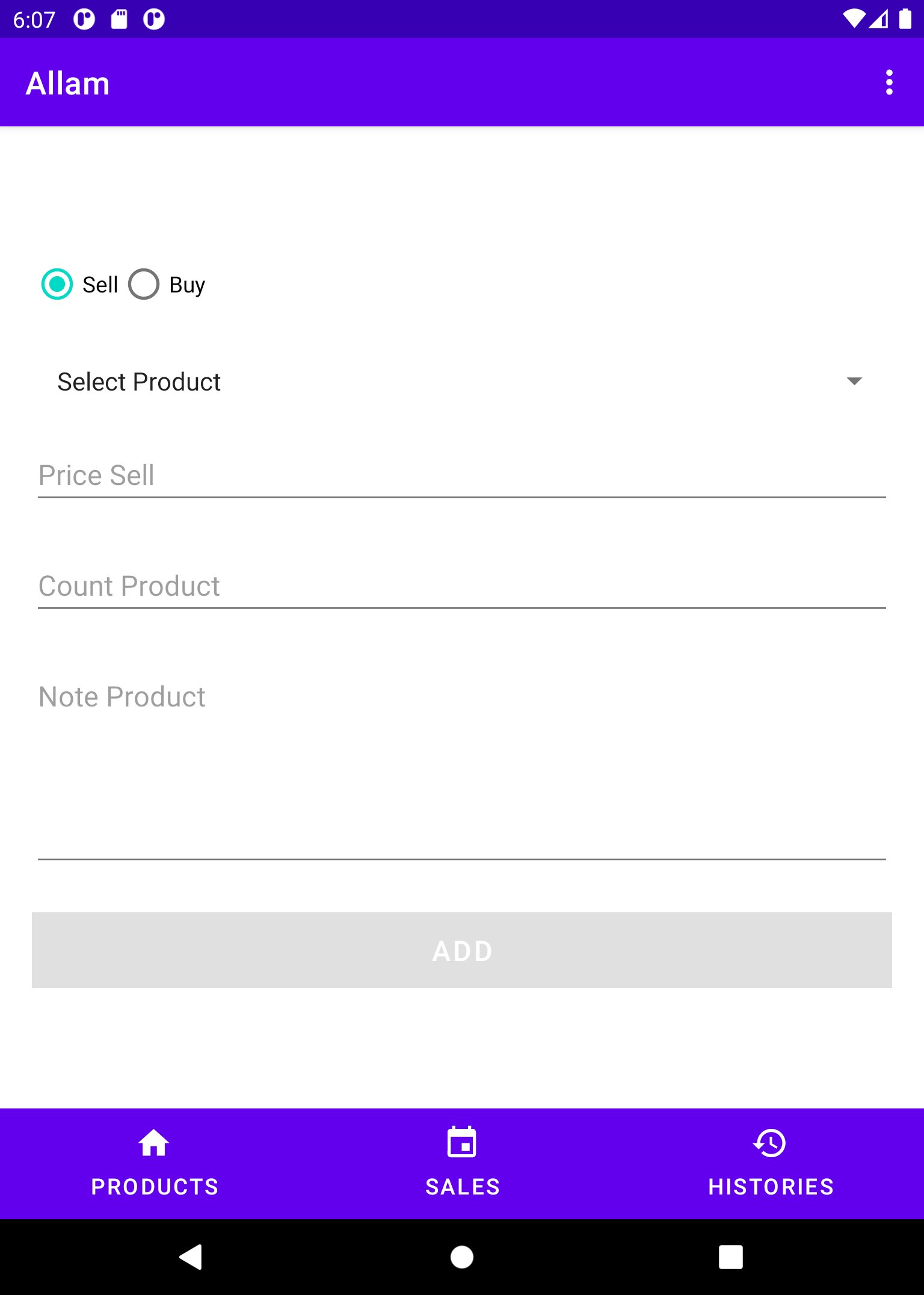Tap the SD card status bar icon
This screenshot has height=1295, width=924.
pos(119,19)
